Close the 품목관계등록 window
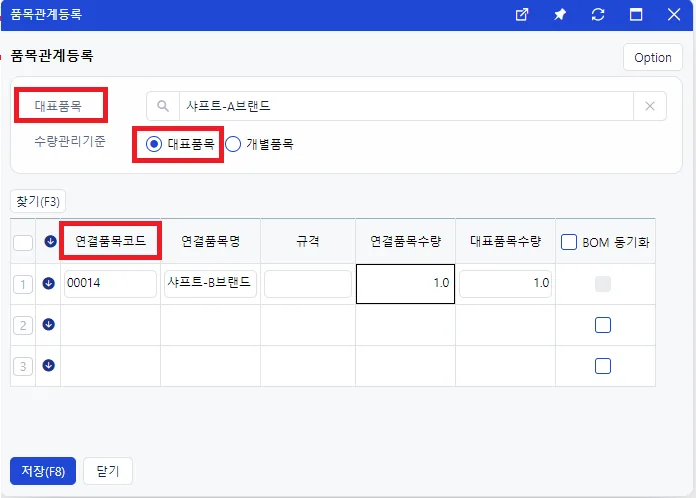Image resolution: width=696 pixels, height=498 pixels. 674,15
